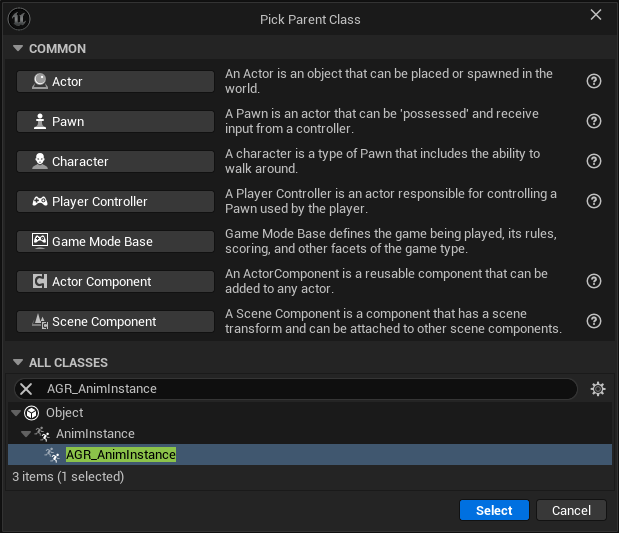Collapse the ALL CLASSES section
Screen dimensions: 619x533
[18, 362]
